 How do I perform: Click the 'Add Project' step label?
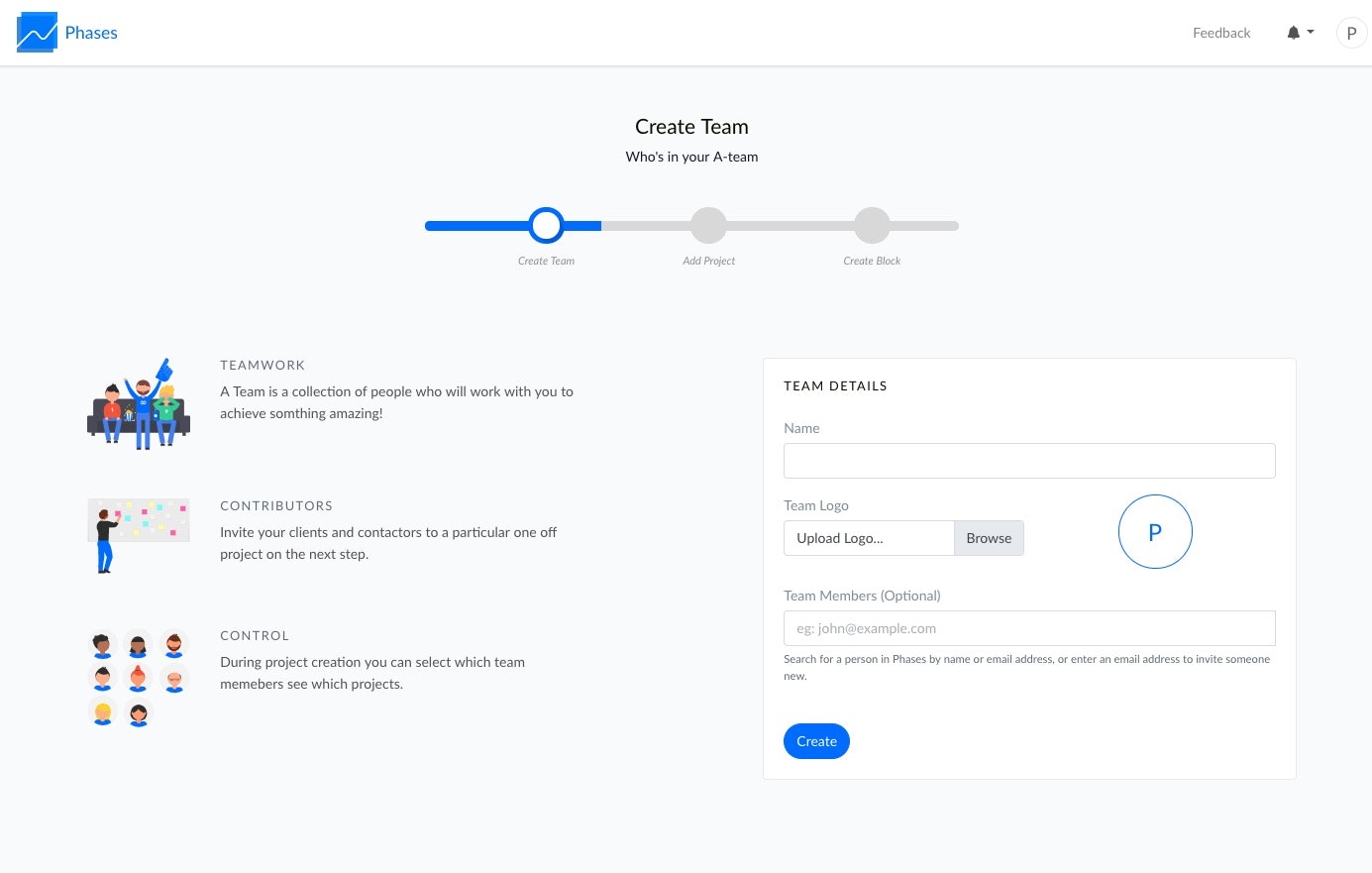tap(708, 261)
